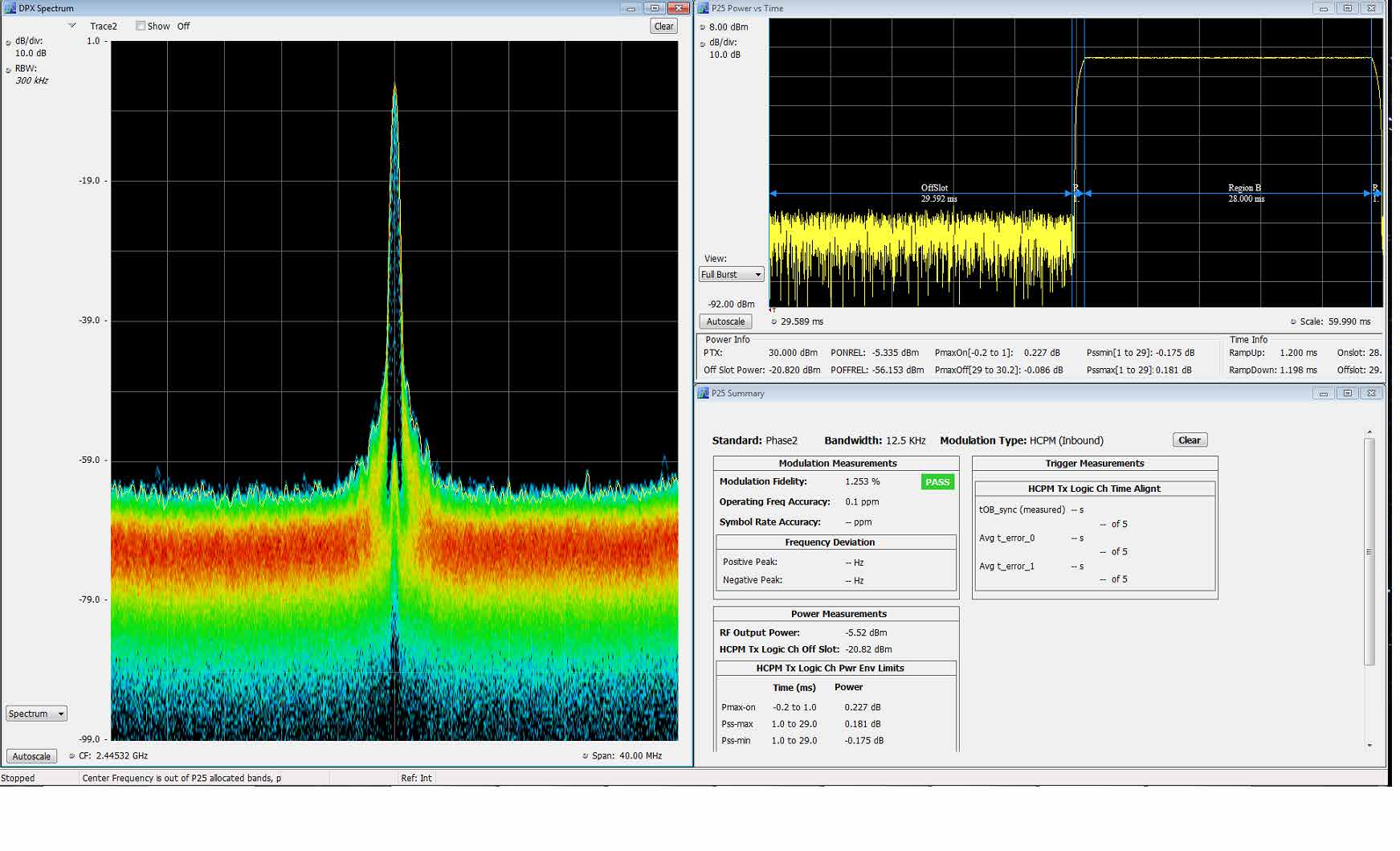This screenshot has width=1400, height=851.
Task: Click the DPX Spectrum window title icon
Action: tap(10, 8)
